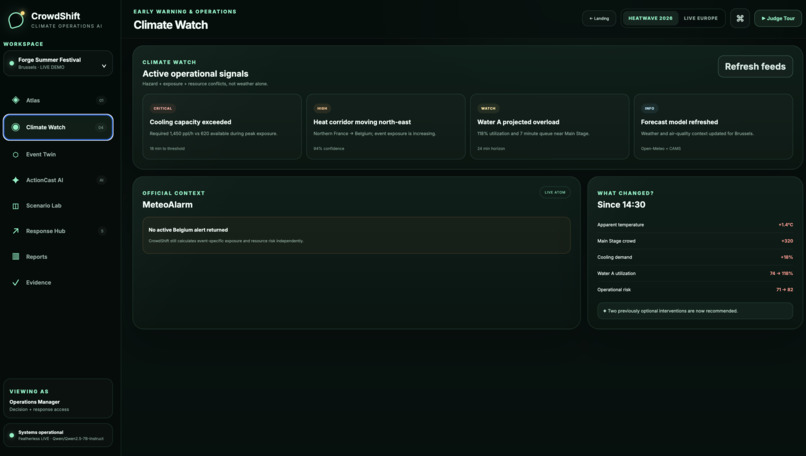Click the 94% confidence text

click(329, 149)
